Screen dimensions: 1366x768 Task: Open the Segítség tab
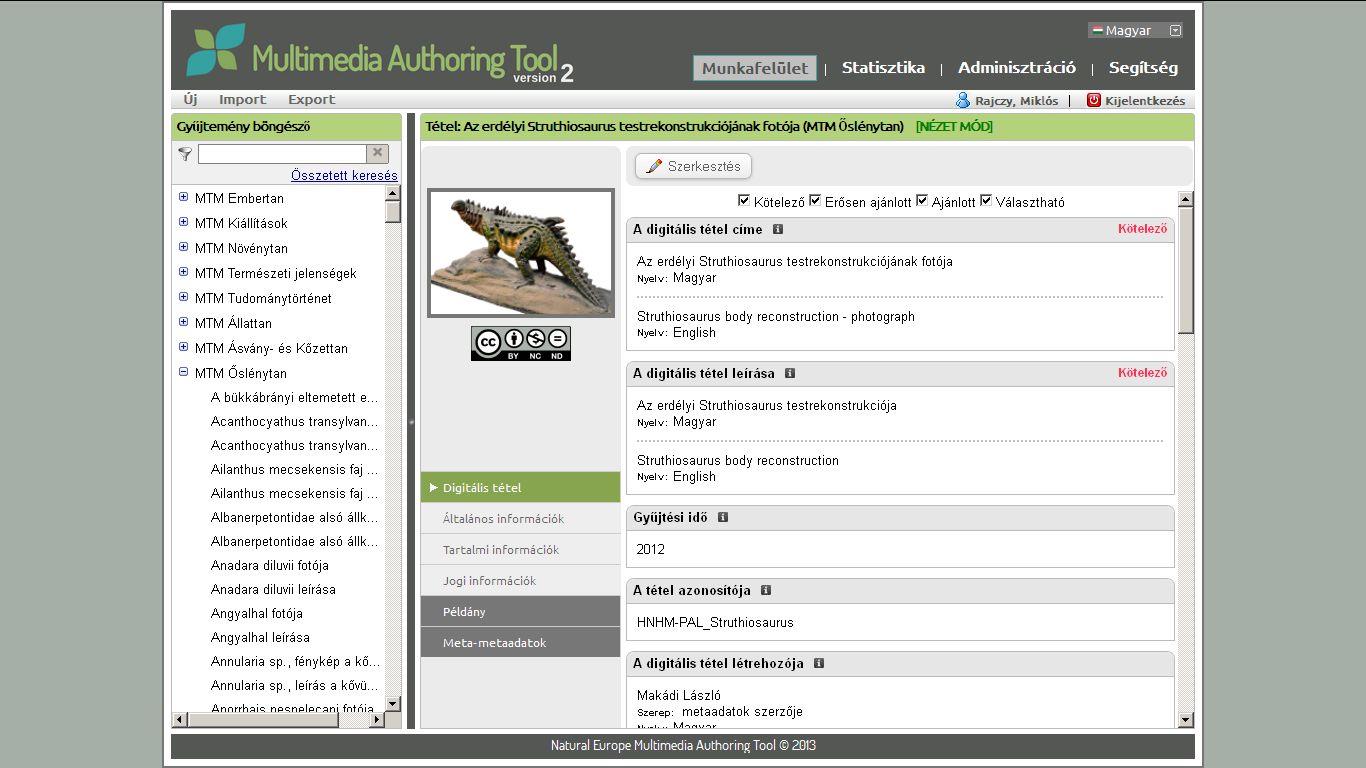click(1143, 68)
